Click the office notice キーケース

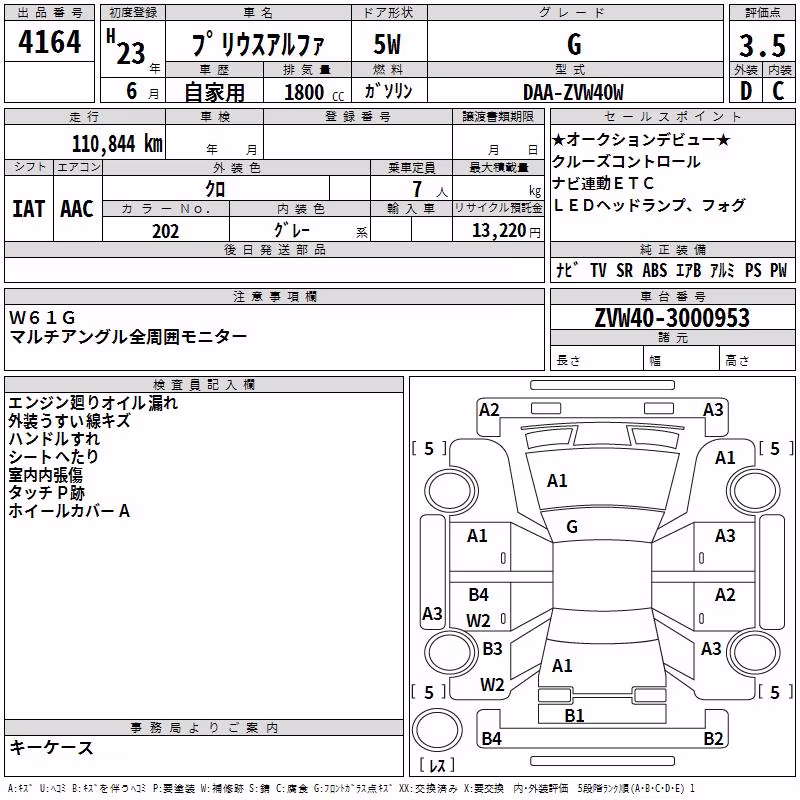(52, 747)
